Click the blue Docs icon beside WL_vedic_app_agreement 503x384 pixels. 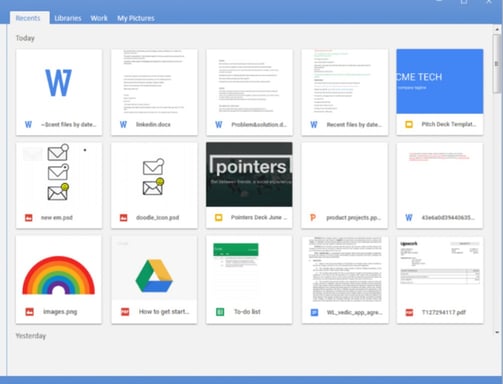tap(314, 312)
